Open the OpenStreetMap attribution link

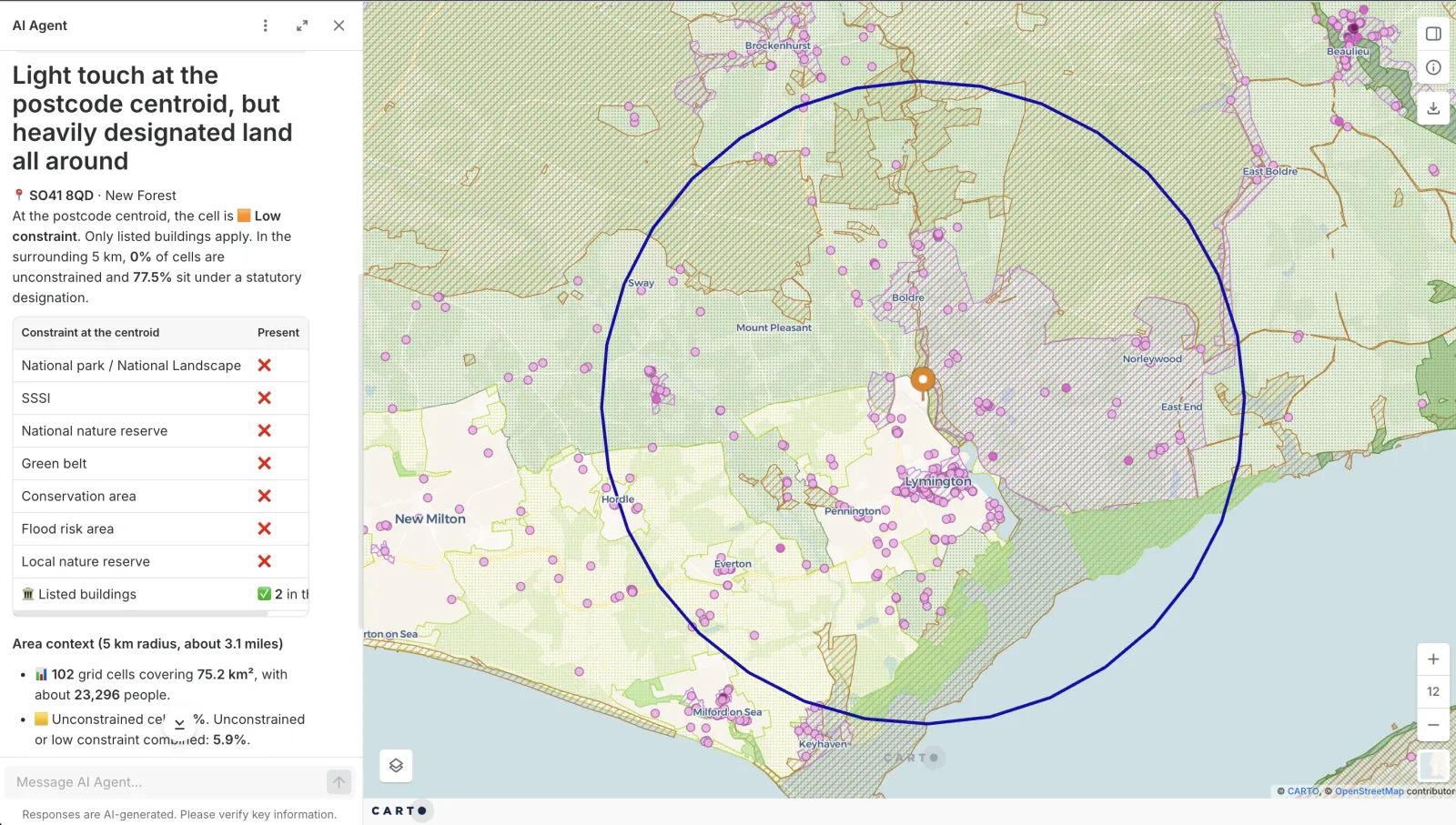[x=1369, y=791]
